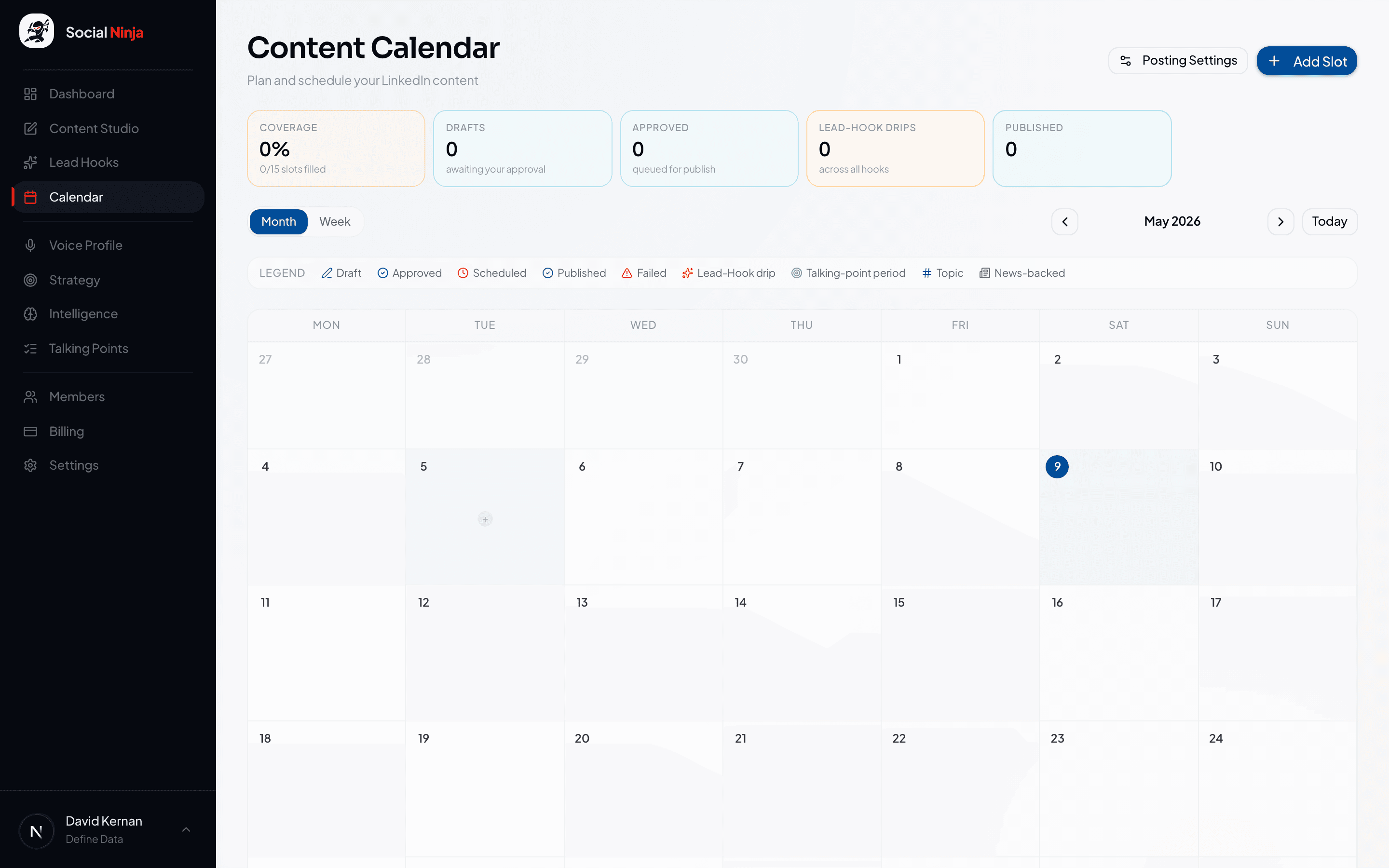
Task: Select May 22 on the calendar
Action: pyautogui.click(x=960, y=789)
